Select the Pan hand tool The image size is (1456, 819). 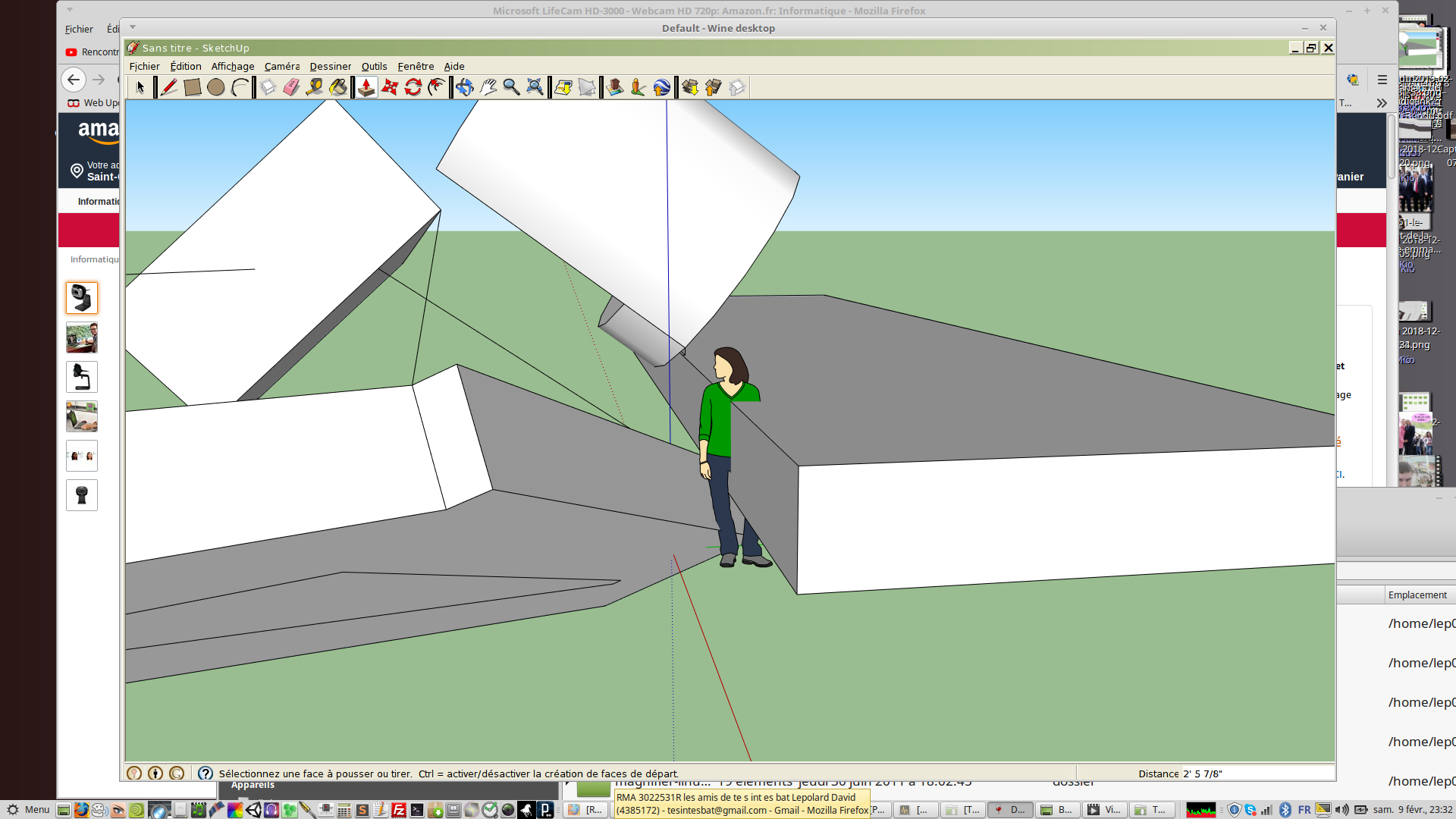click(x=488, y=87)
